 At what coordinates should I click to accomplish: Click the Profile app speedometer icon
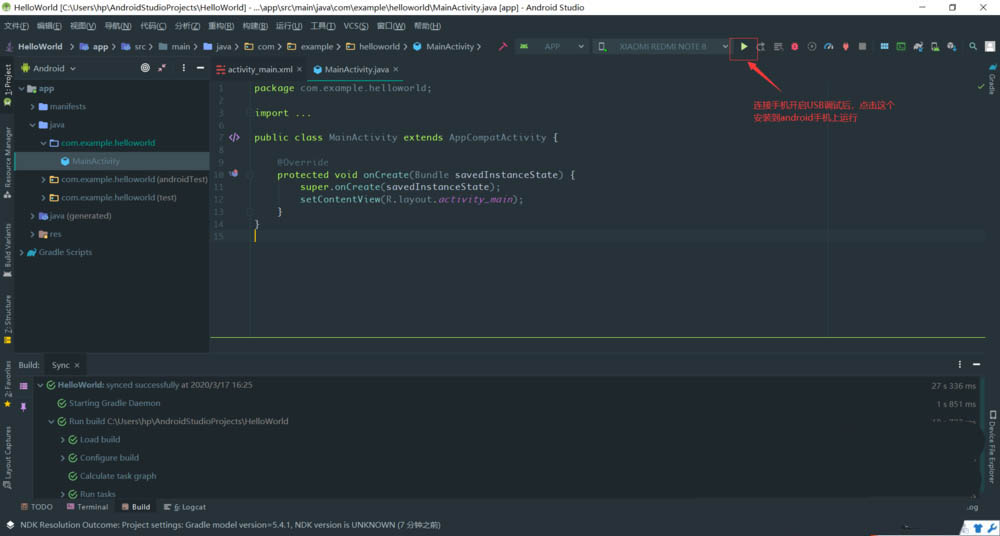(x=828, y=47)
